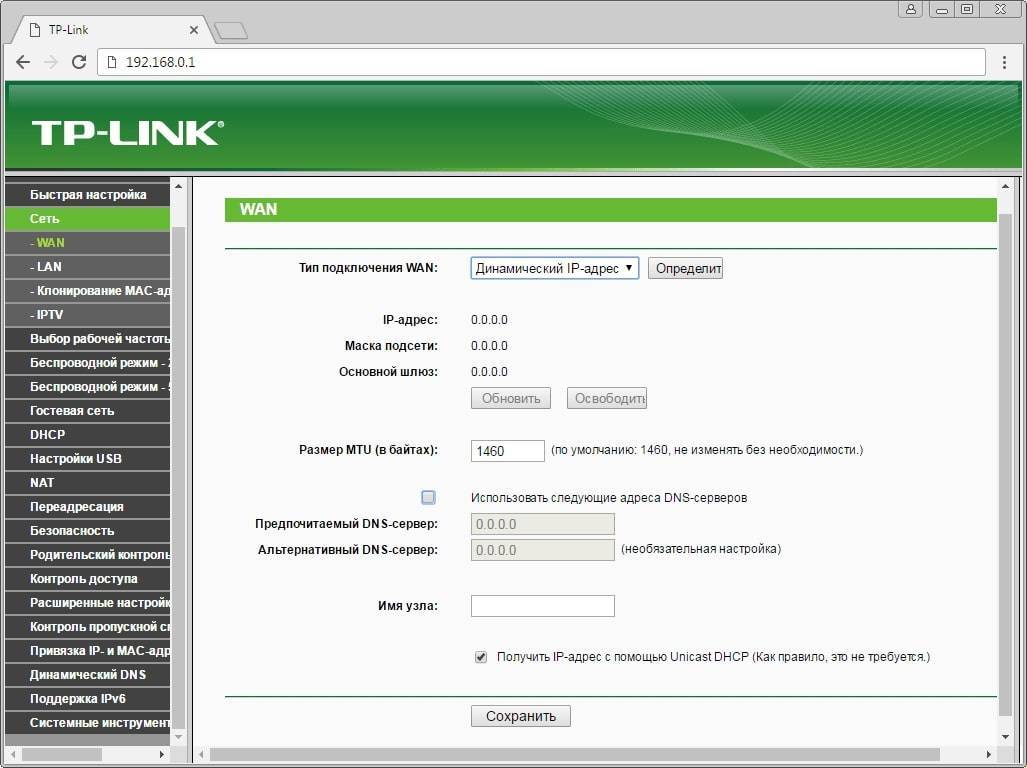Click the MTU size input field

[507, 451]
